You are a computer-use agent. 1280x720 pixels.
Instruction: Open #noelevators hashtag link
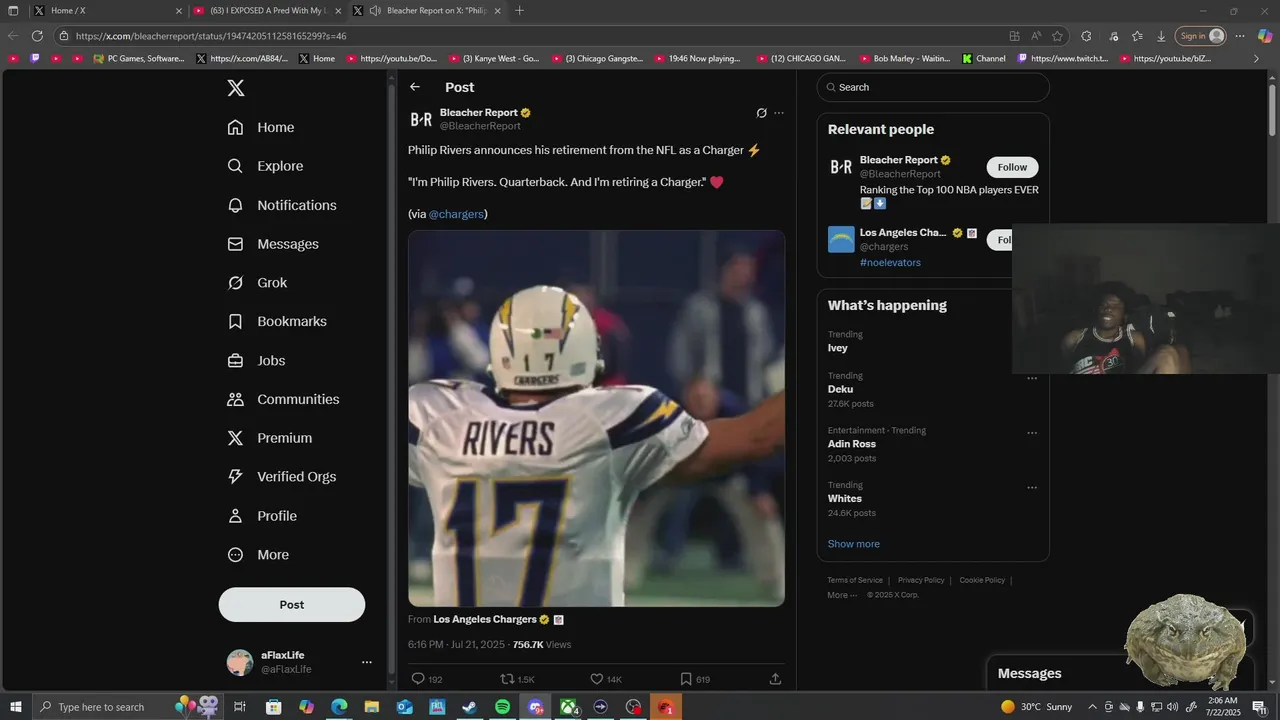[890, 262]
